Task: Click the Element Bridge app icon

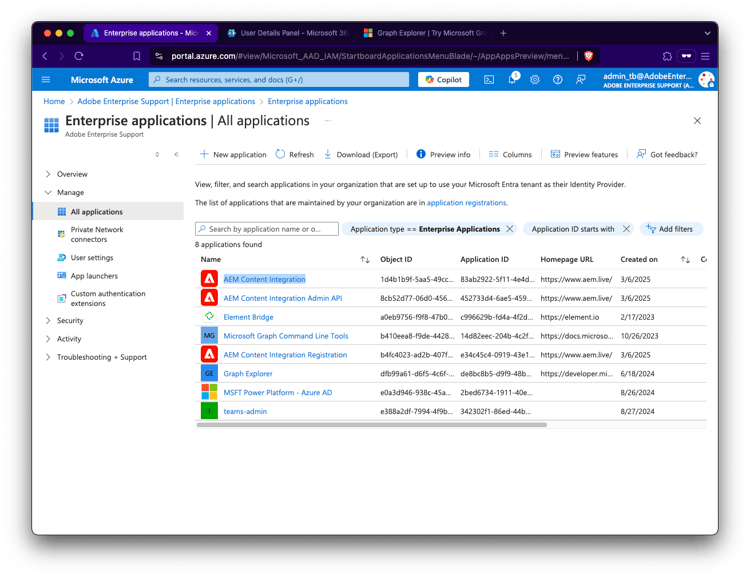Action: click(209, 316)
